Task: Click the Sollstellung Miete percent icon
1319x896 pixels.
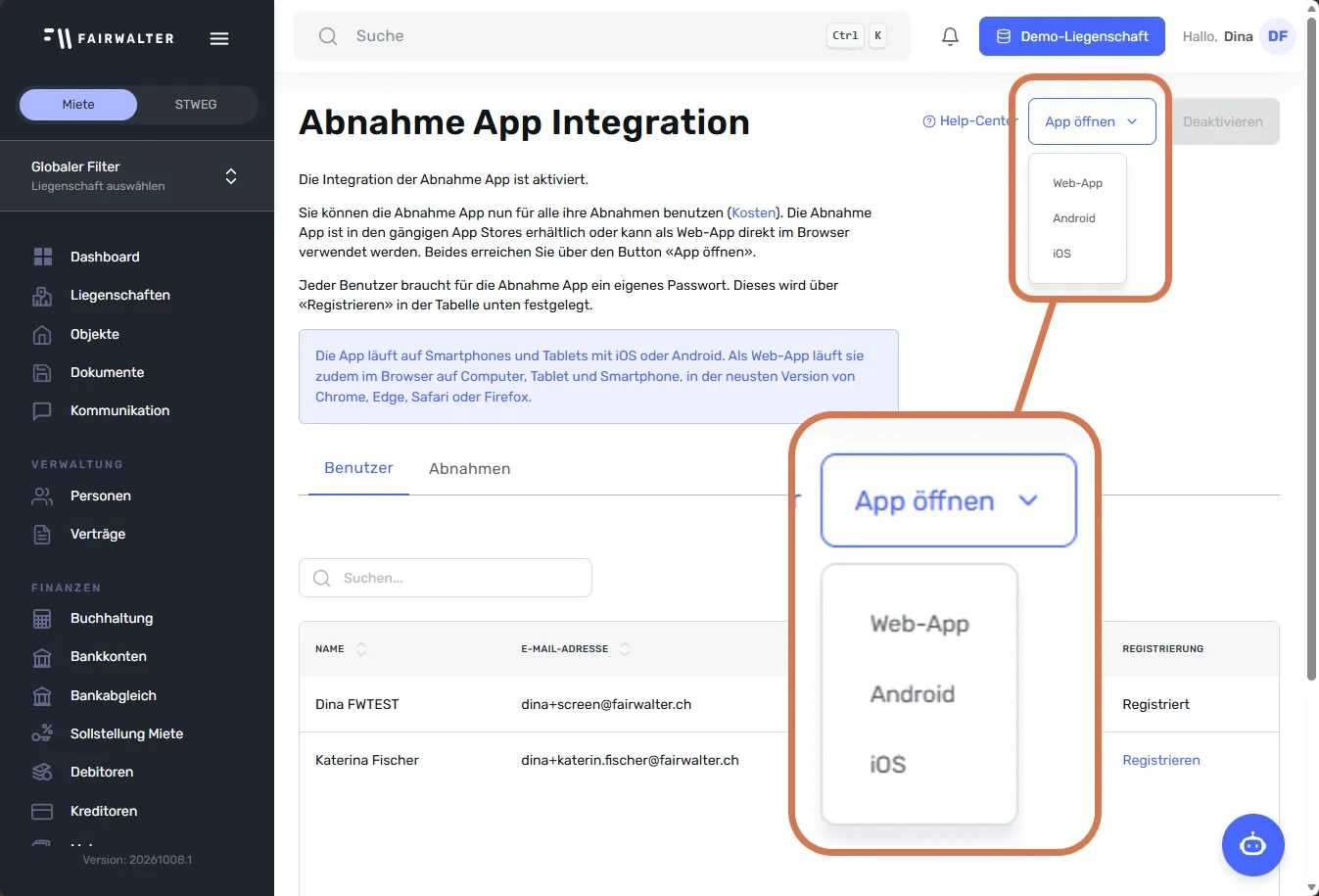Action: click(42, 734)
